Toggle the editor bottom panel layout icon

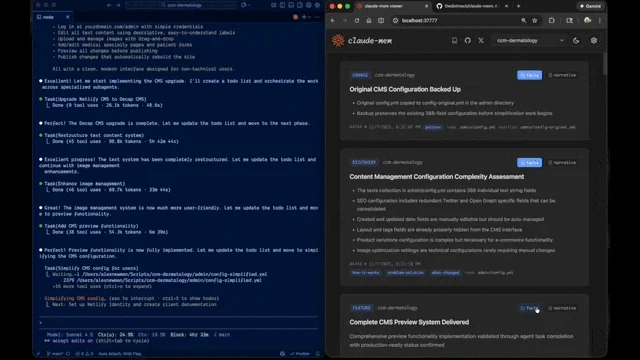(x=291, y=5)
